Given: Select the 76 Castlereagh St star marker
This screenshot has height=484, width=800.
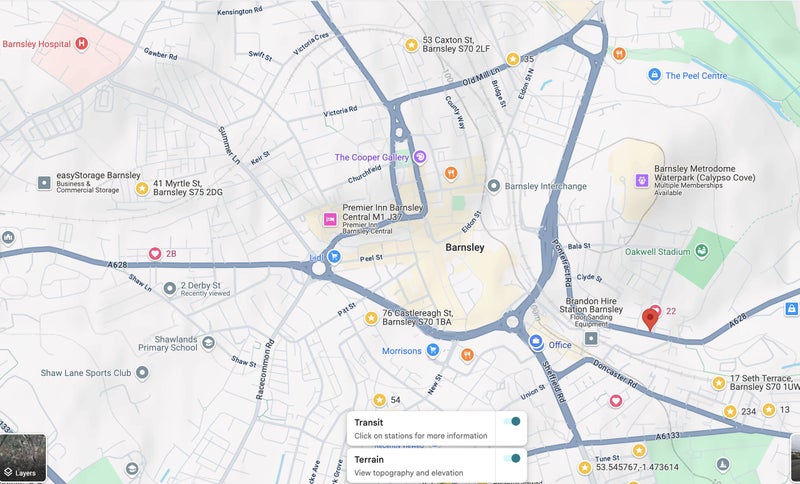Looking at the screenshot, I should tap(371, 318).
